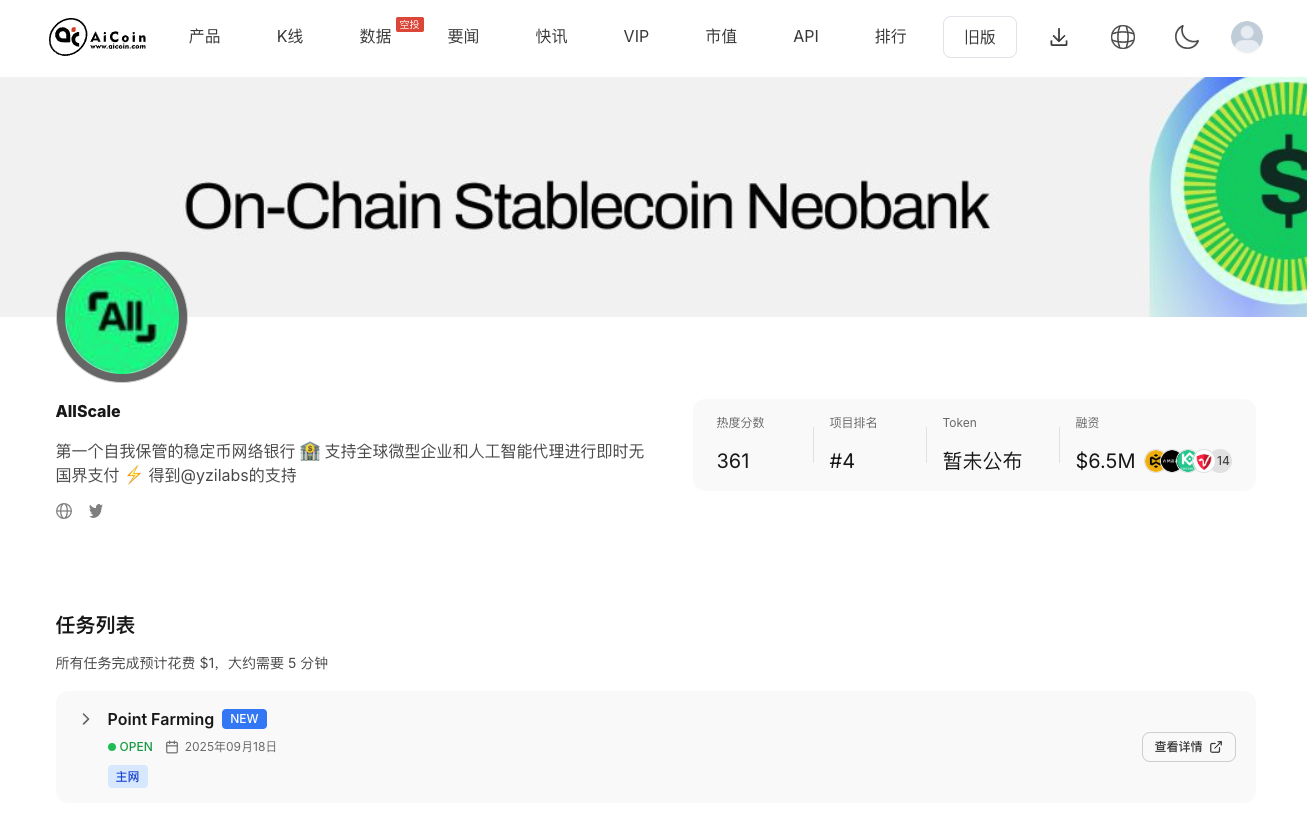This screenshot has height=836, width=1307.
Task: Open AllScale's website via globe icon
Action: [x=64, y=511]
